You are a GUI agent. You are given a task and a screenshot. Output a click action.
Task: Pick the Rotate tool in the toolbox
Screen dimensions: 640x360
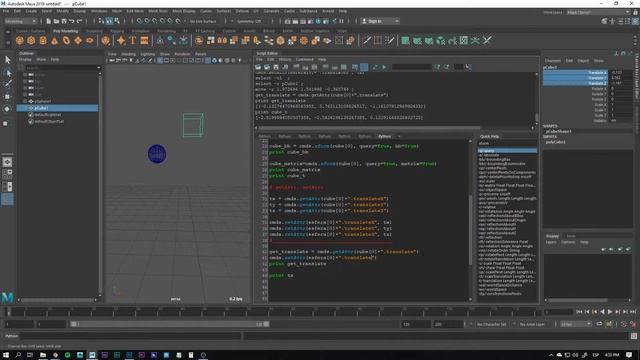[7, 109]
